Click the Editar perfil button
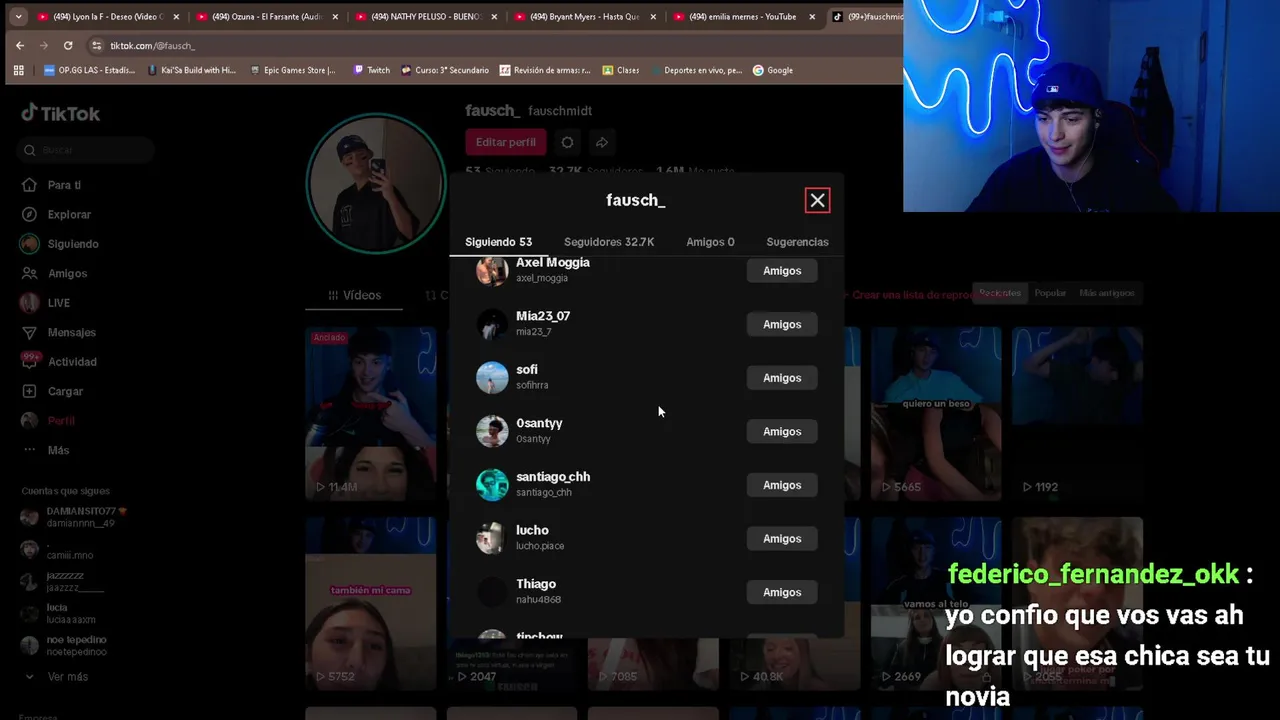Image resolution: width=1280 pixels, height=720 pixels. click(x=505, y=142)
